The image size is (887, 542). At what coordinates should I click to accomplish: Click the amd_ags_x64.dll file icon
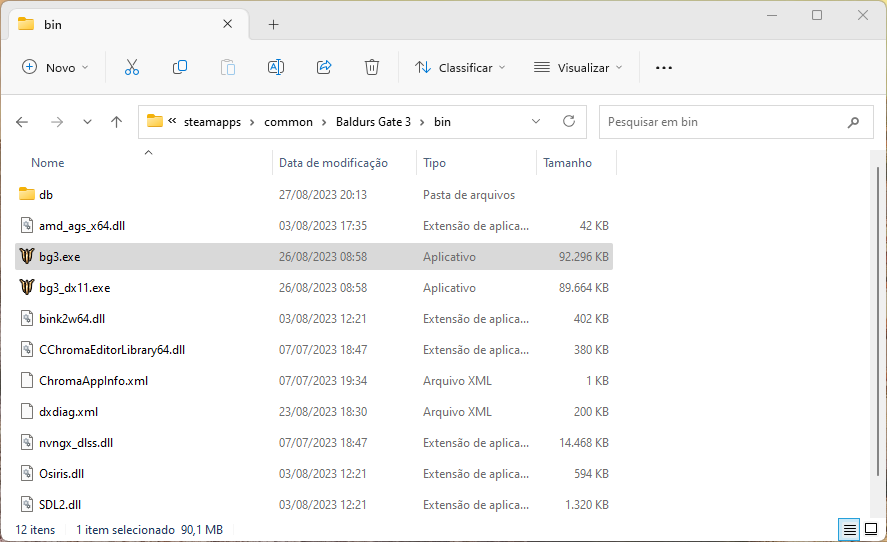[27, 225]
